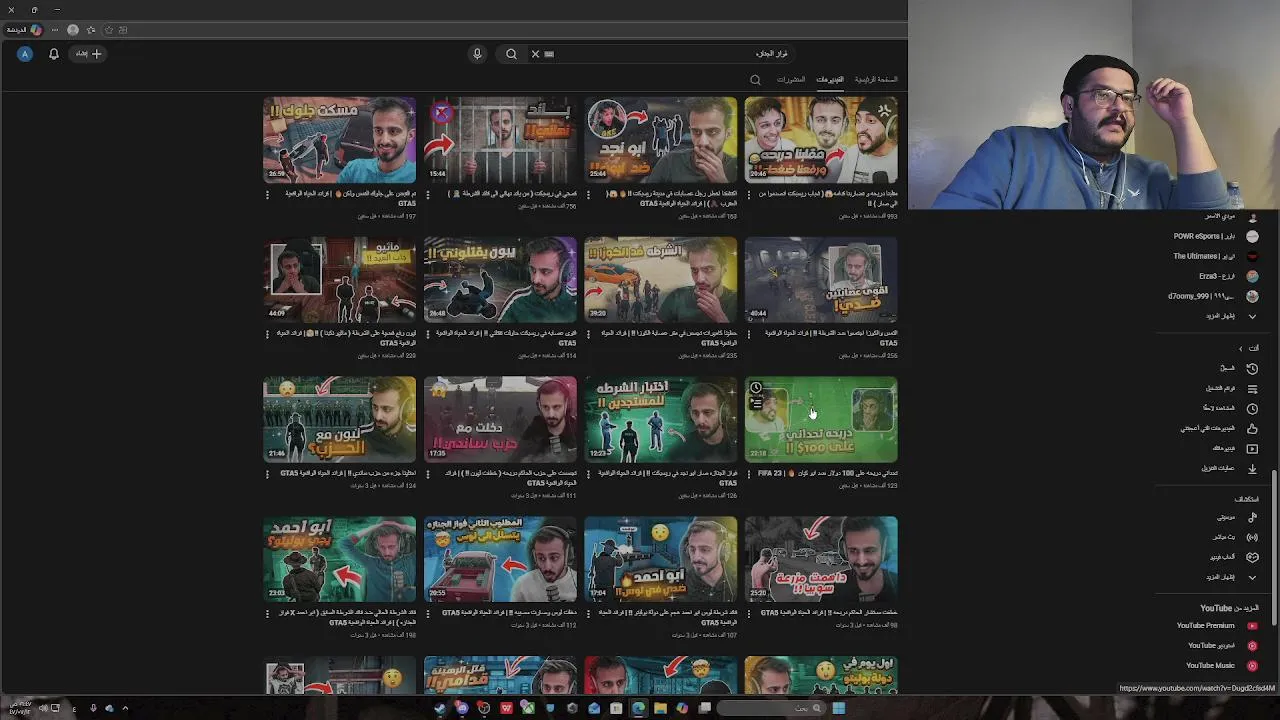Open the 15:44 jail bars video thumbnail

click(x=500, y=140)
